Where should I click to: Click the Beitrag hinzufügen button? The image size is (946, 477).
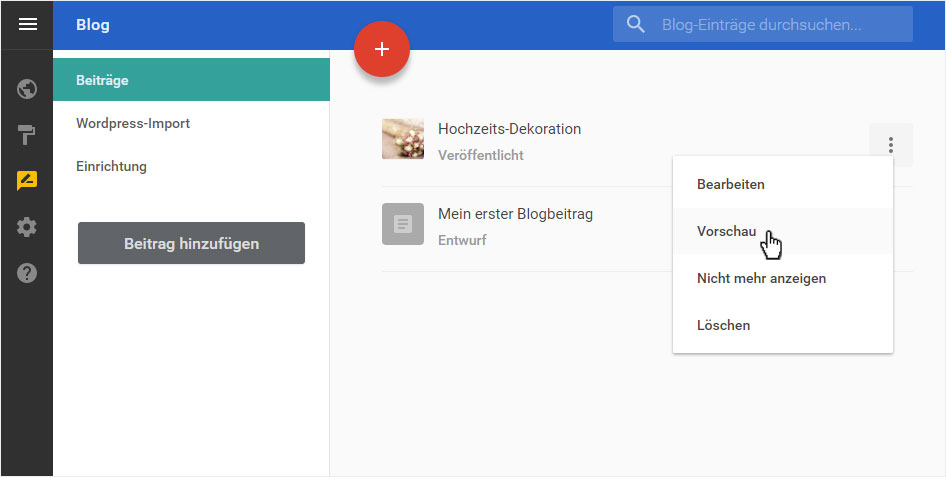(191, 243)
